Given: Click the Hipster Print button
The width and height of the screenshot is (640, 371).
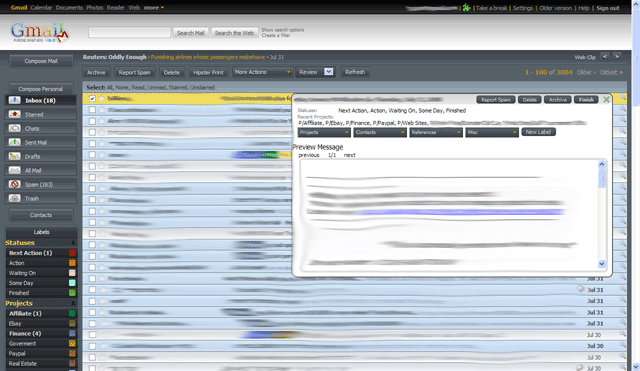Looking at the screenshot, I should pos(208,72).
